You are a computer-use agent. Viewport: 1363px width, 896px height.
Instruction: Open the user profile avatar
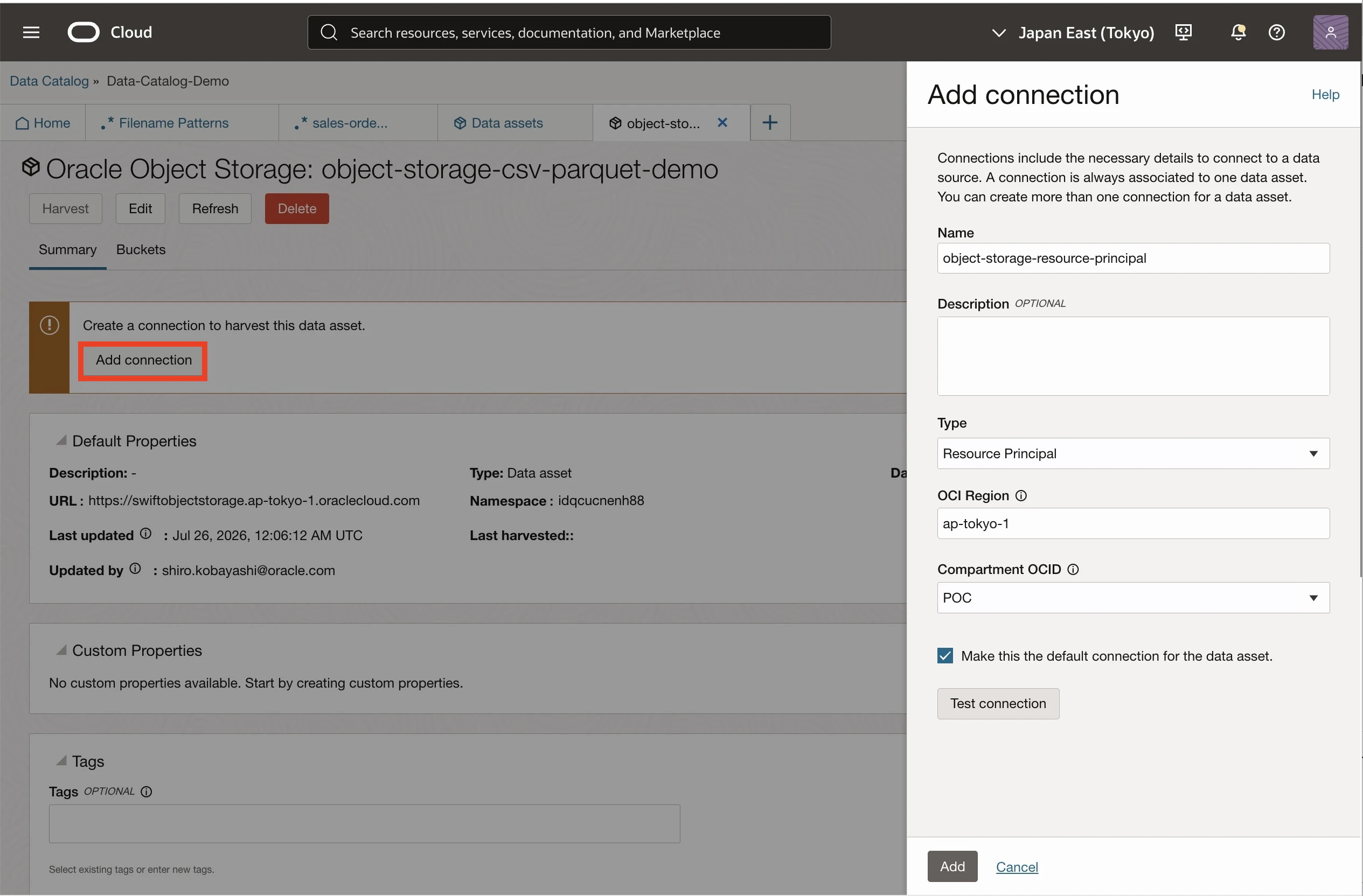(x=1330, y=33)
